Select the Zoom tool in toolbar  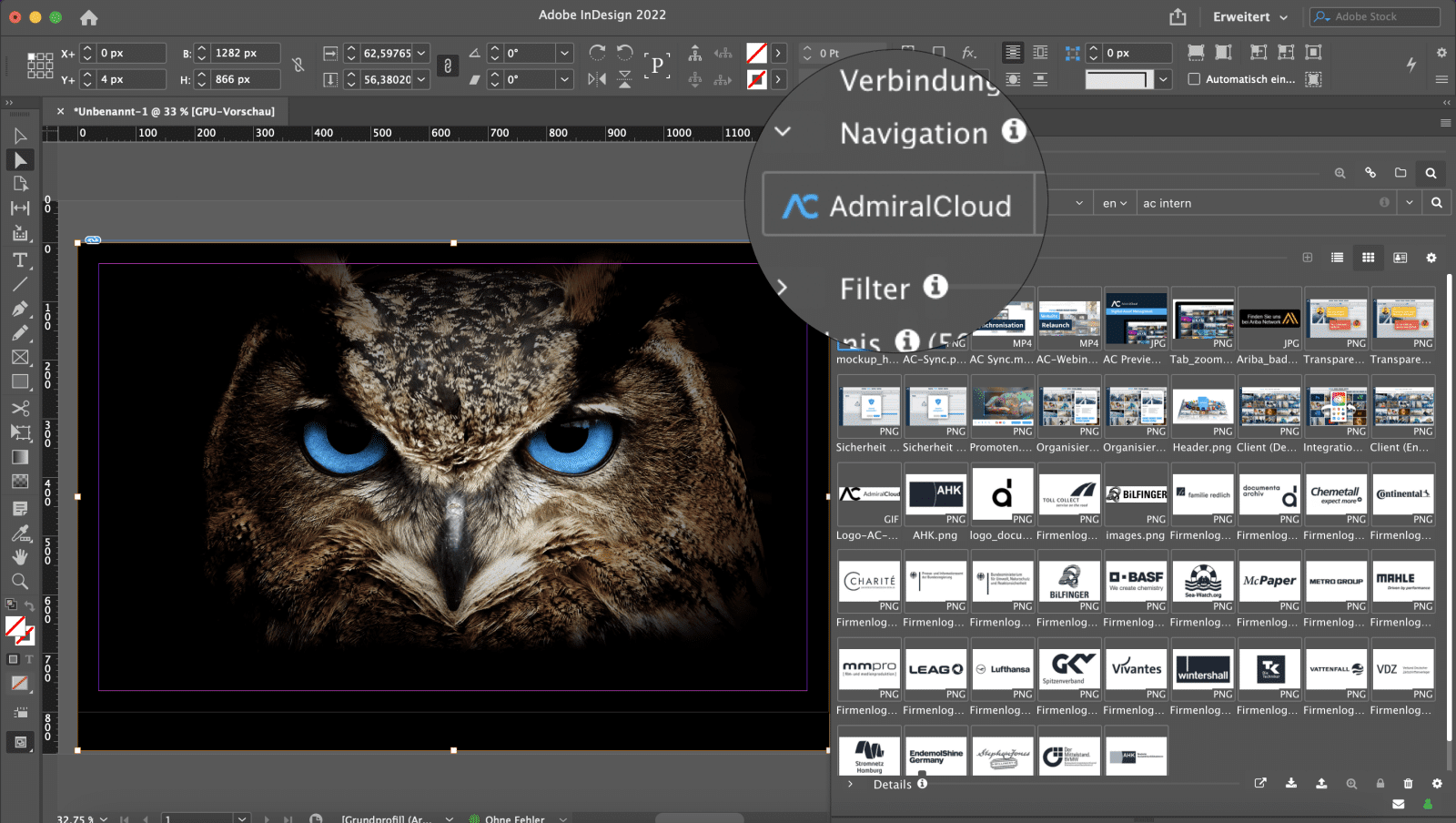20,581
